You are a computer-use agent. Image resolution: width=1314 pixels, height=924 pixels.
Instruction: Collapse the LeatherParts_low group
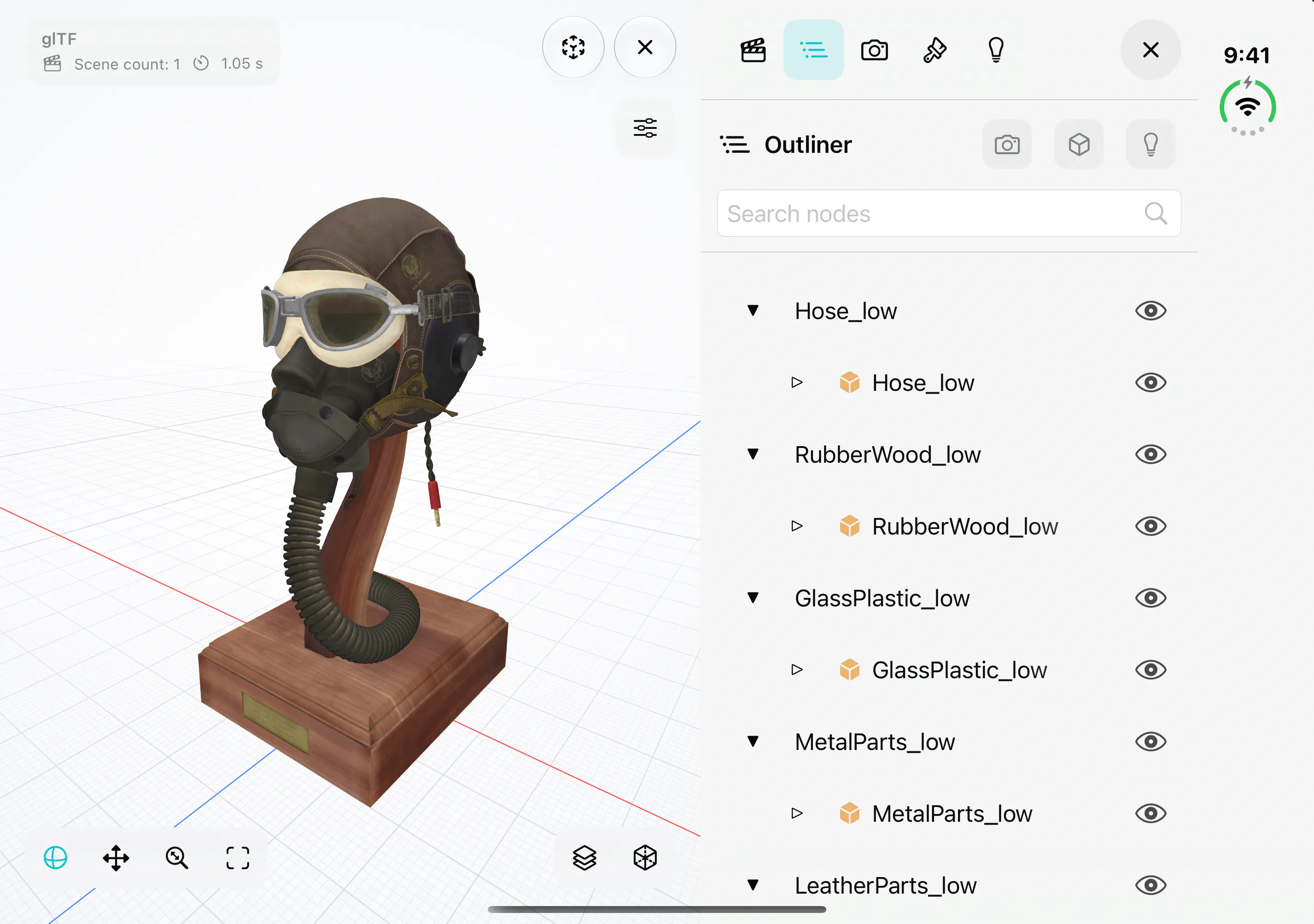tap(753, 885)
